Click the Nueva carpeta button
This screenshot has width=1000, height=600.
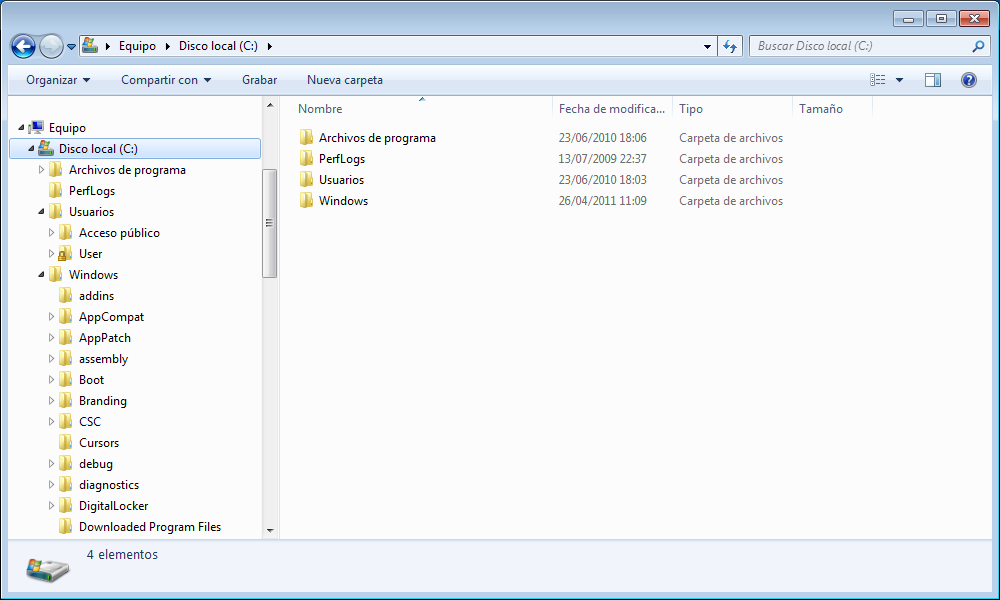[344, 80]
